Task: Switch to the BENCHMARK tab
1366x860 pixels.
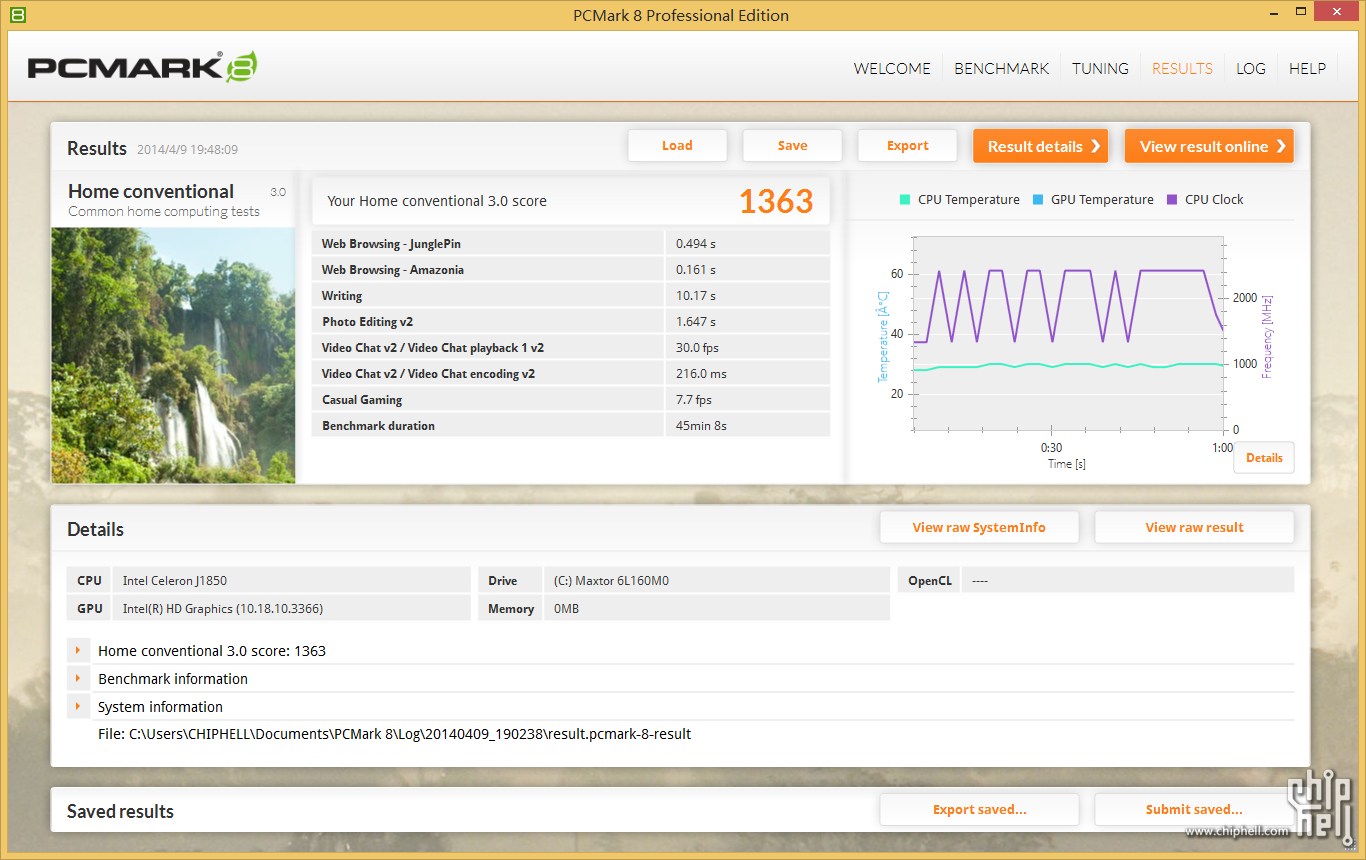Action: [x=1001, y=68]
